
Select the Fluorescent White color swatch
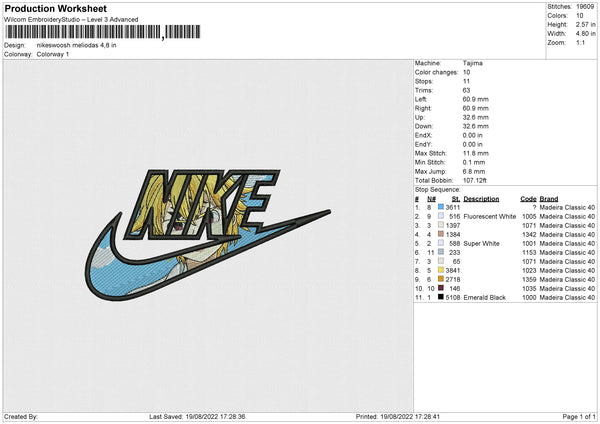pos(441,216)
